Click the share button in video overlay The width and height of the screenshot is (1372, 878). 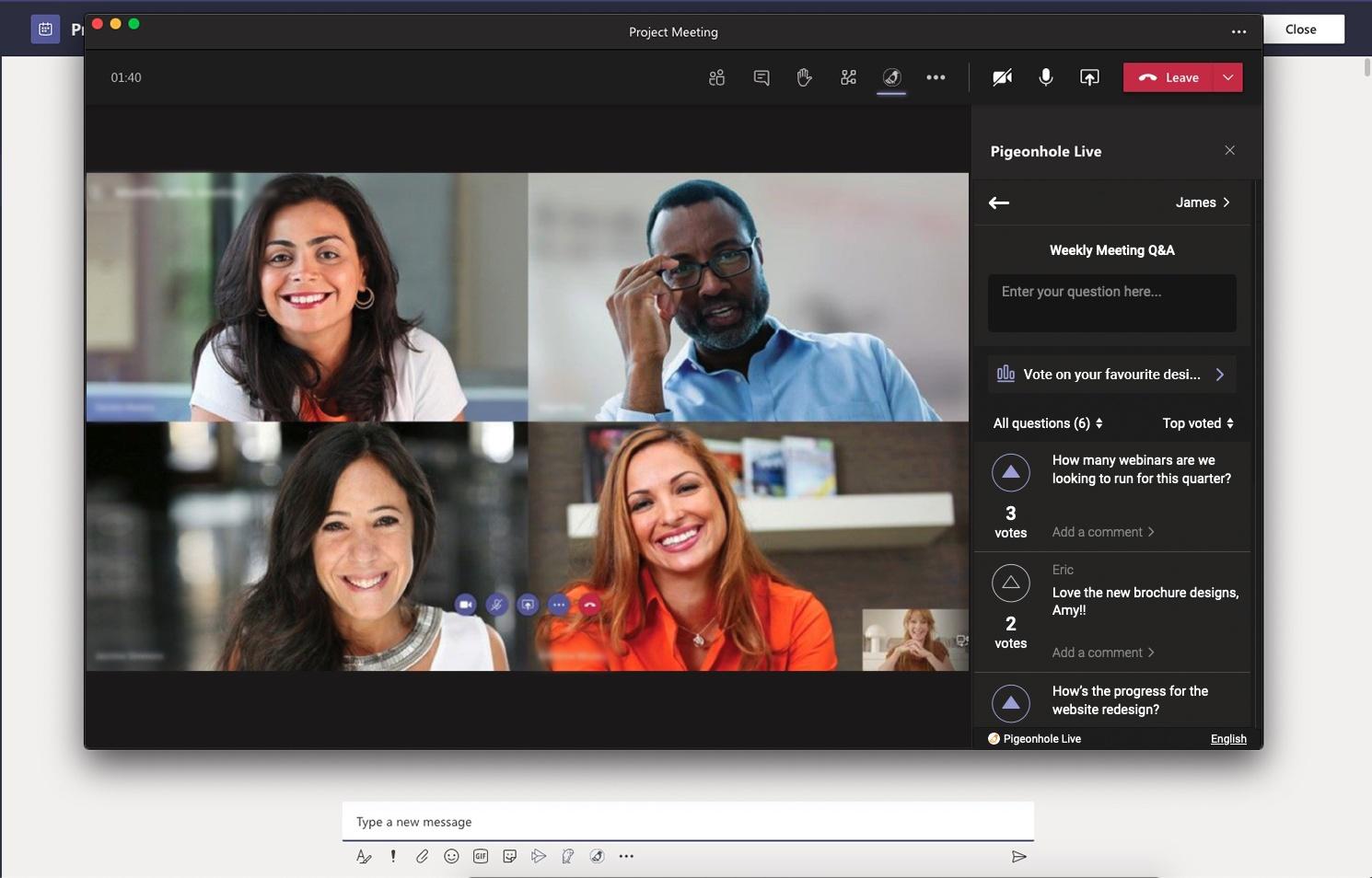(x=528, y=605)
